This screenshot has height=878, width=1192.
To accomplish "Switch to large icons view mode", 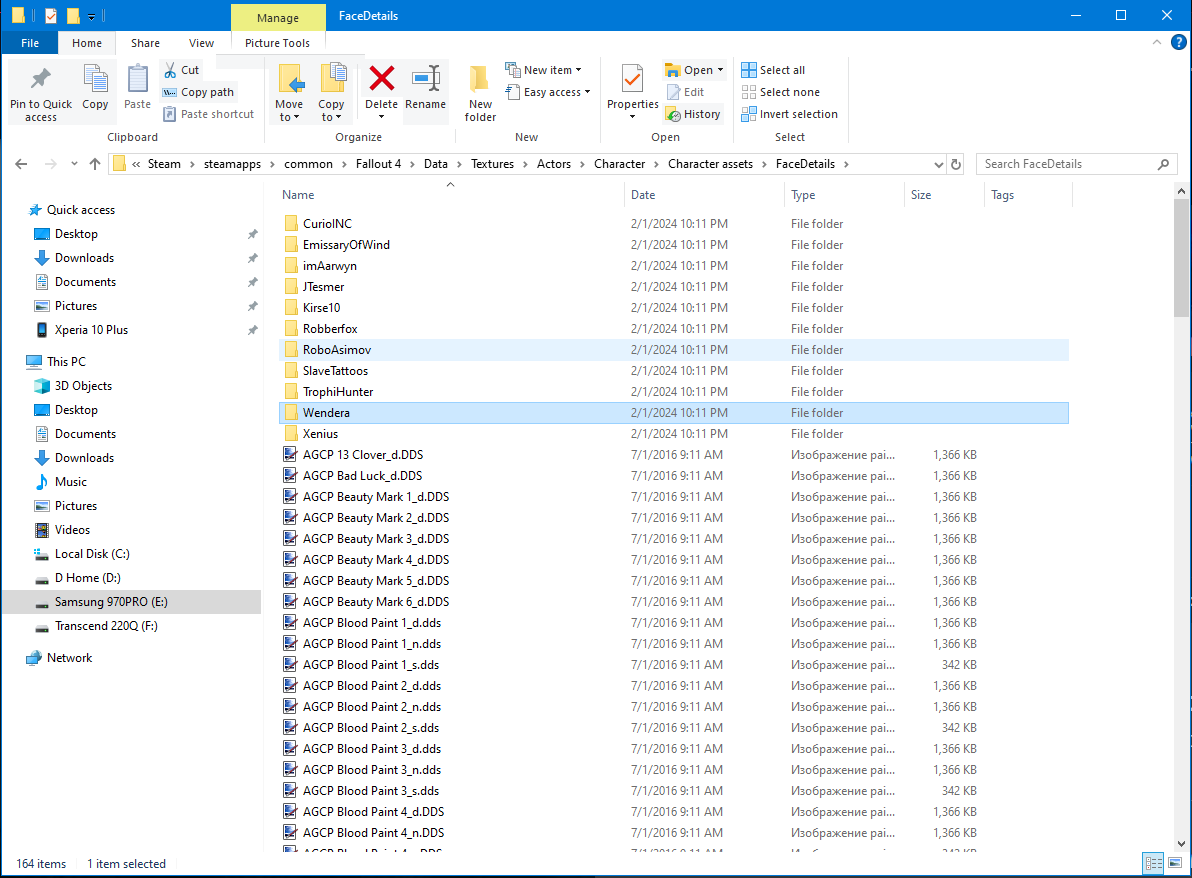I will (1175, 863).
